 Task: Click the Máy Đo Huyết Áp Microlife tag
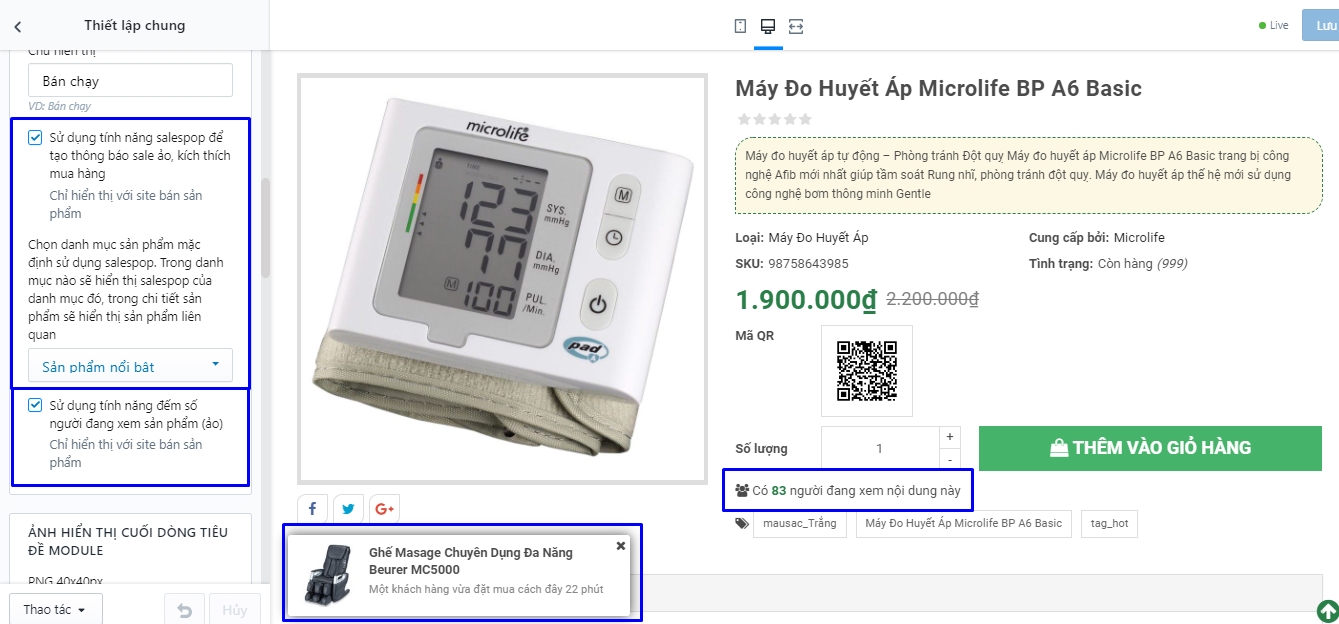[x=964, y=524]
